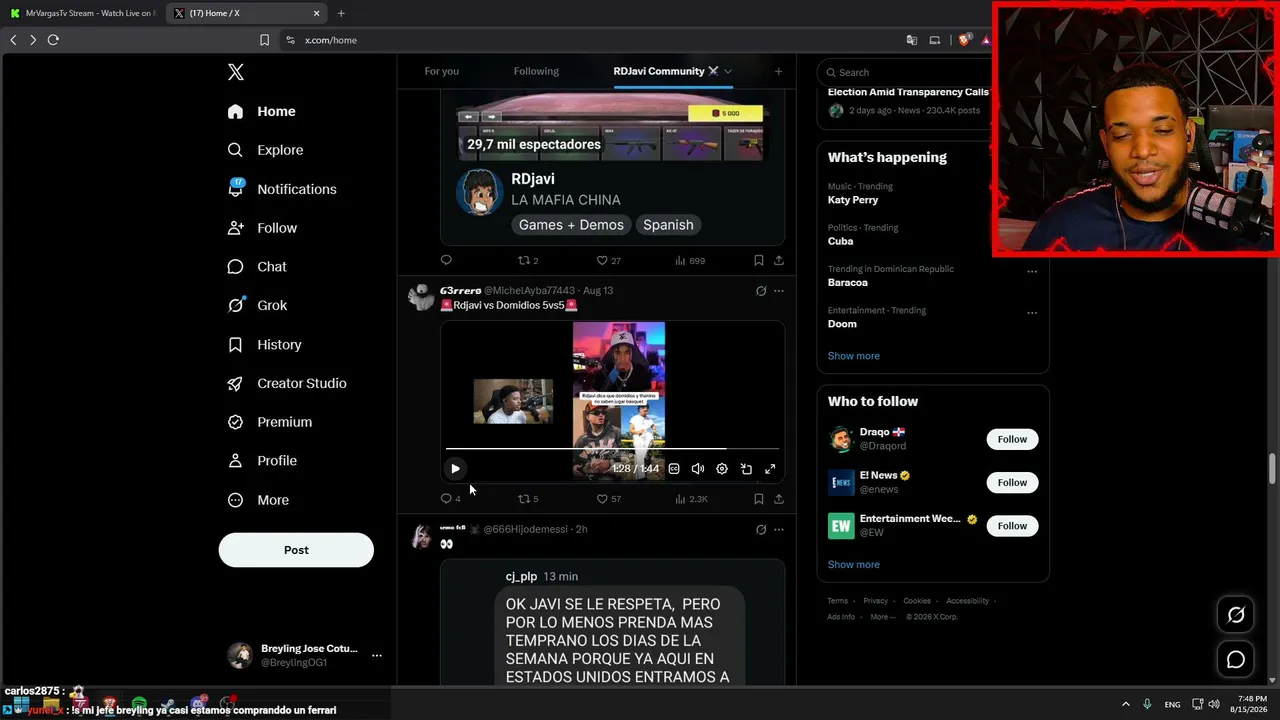
Task: Follow Entertainment Weekly
Action: (1012, 526)
